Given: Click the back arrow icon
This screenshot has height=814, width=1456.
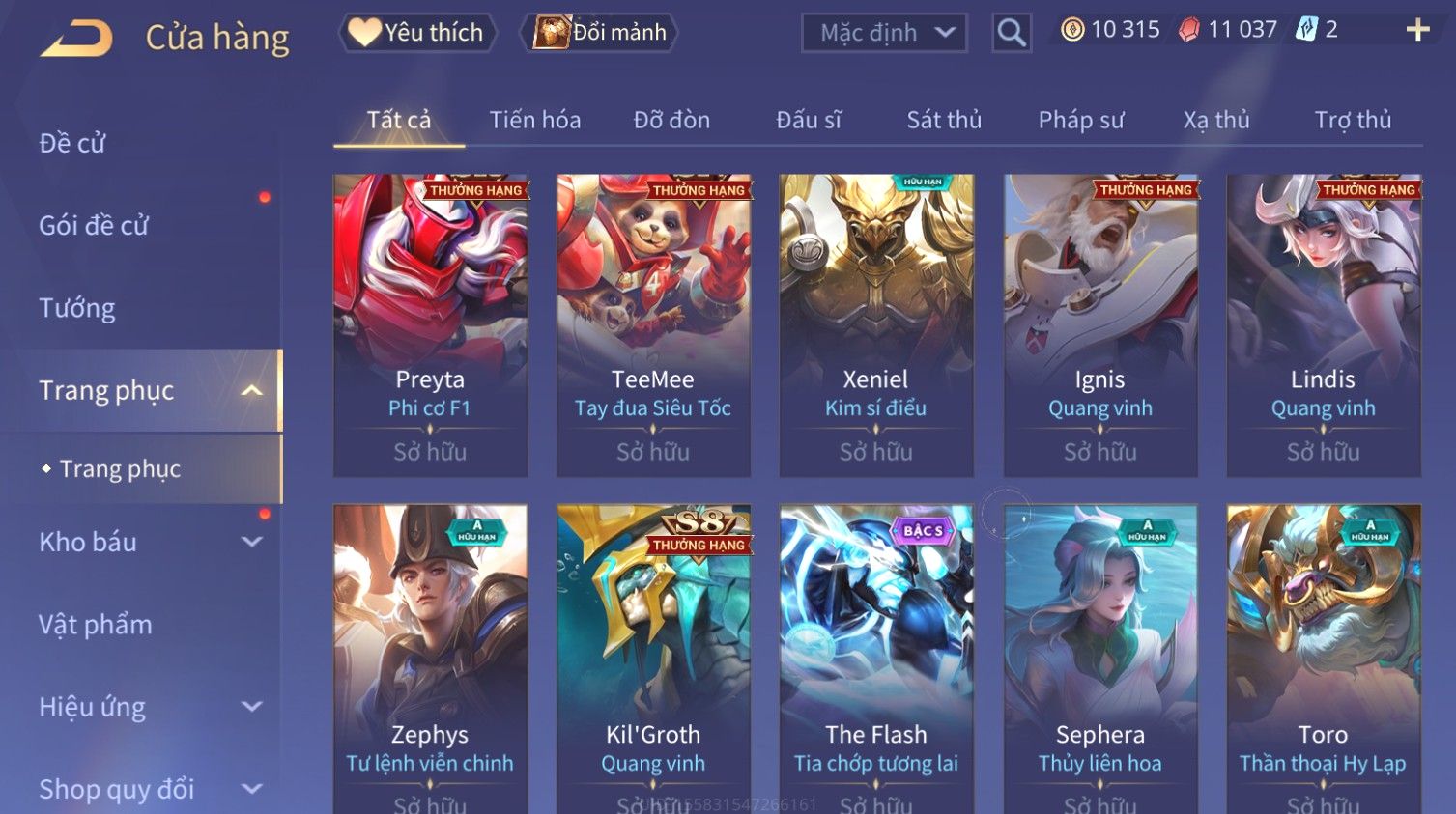Looking at the screenshot, I should [76, 39].
